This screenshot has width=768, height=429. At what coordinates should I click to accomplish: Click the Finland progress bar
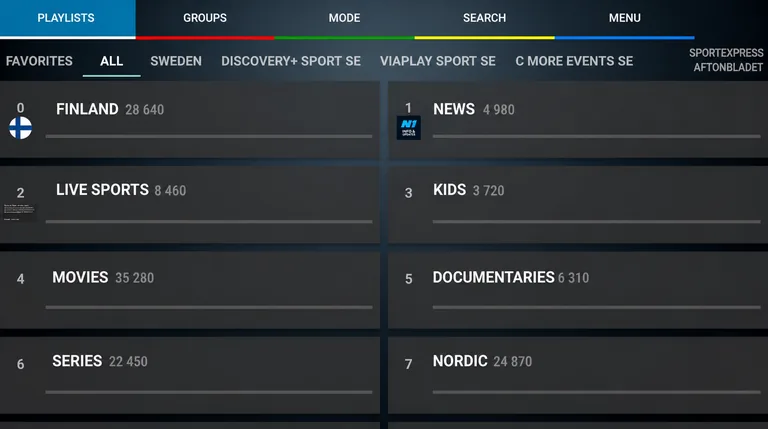coord(209,136)
